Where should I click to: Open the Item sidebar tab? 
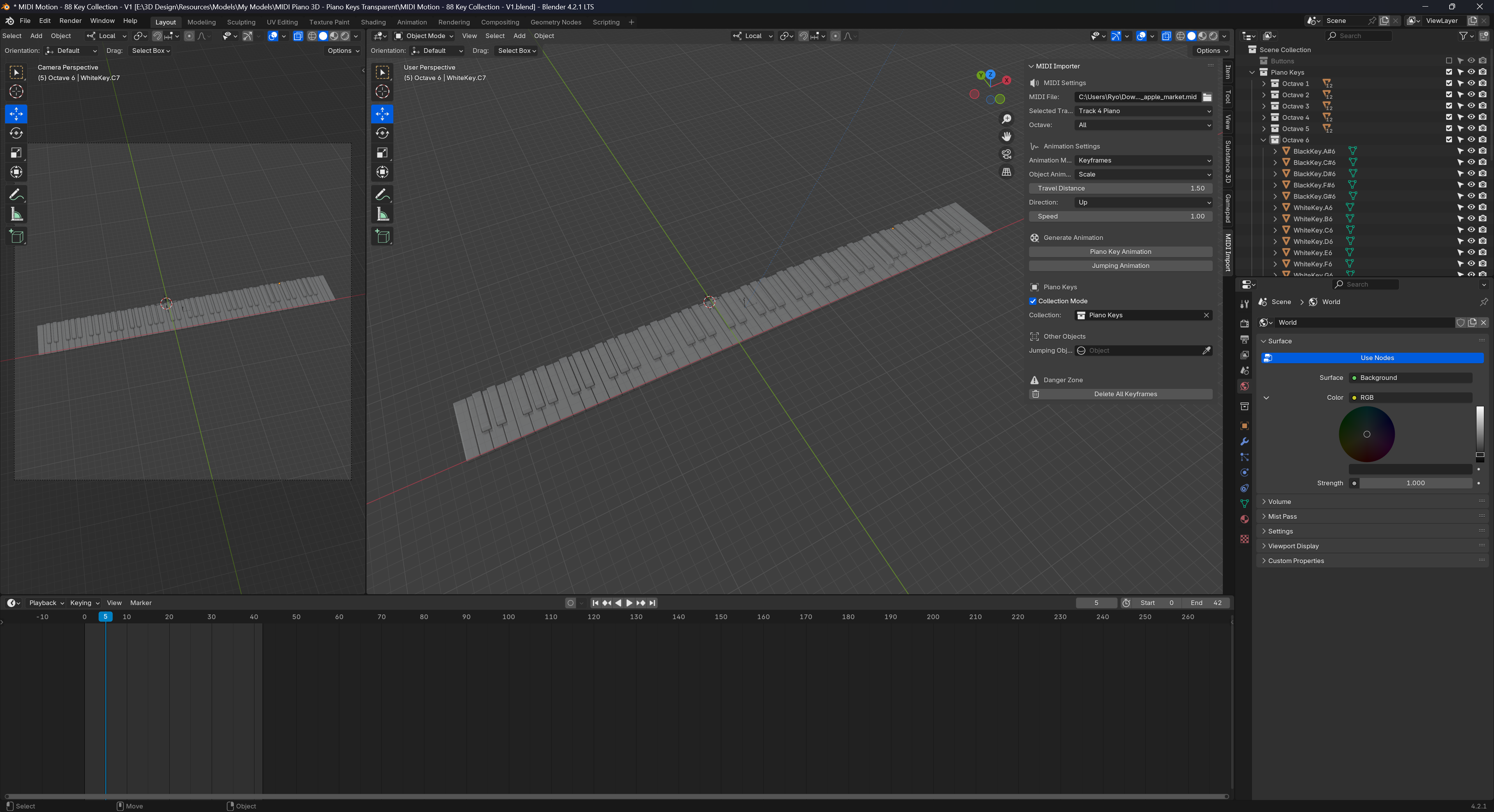(x=1228, y=72)
